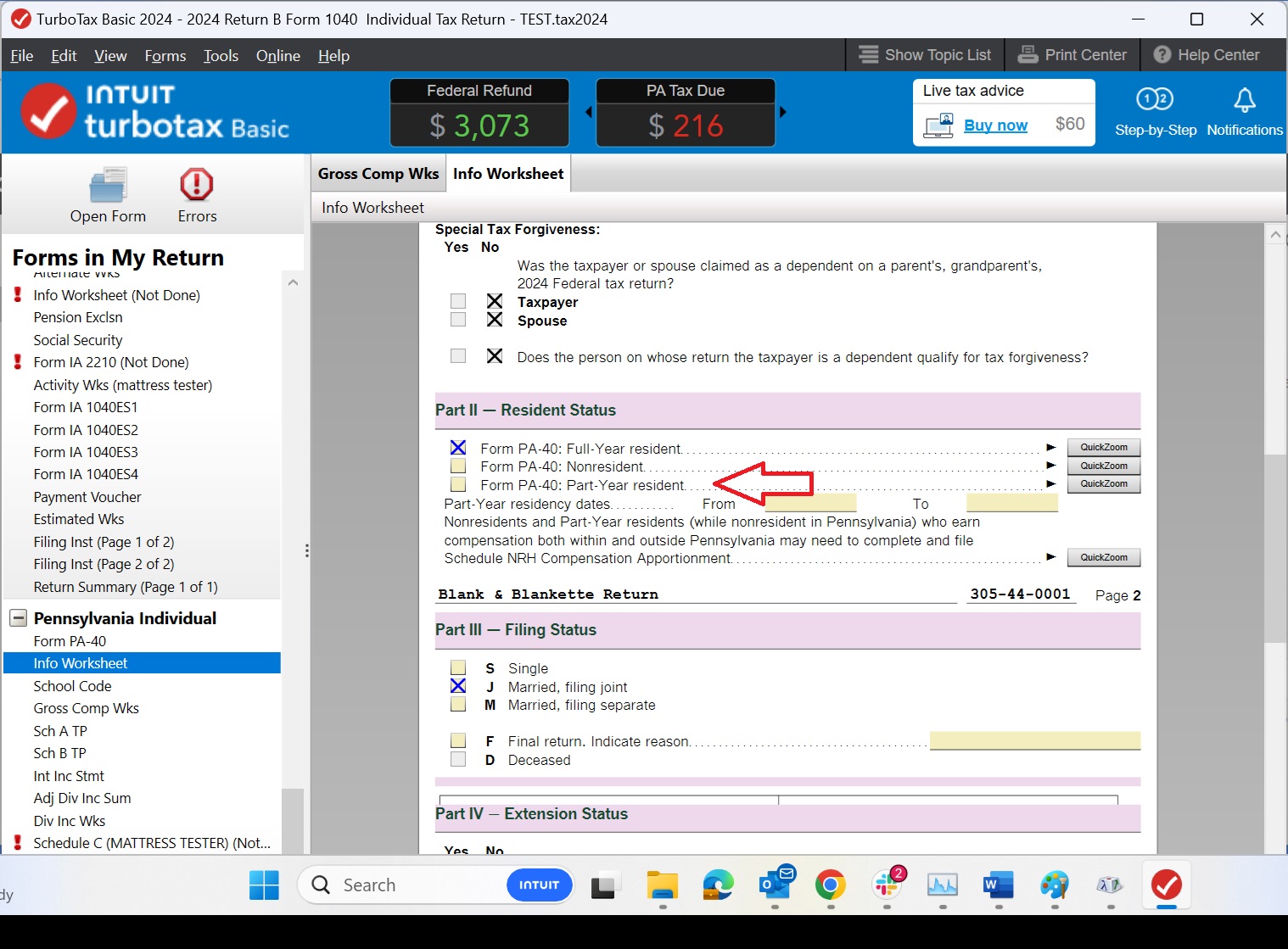Click the worksheet scroll up arrow
The height and width of the screenshot is (949, 1288).
(x=1275, y=235)
